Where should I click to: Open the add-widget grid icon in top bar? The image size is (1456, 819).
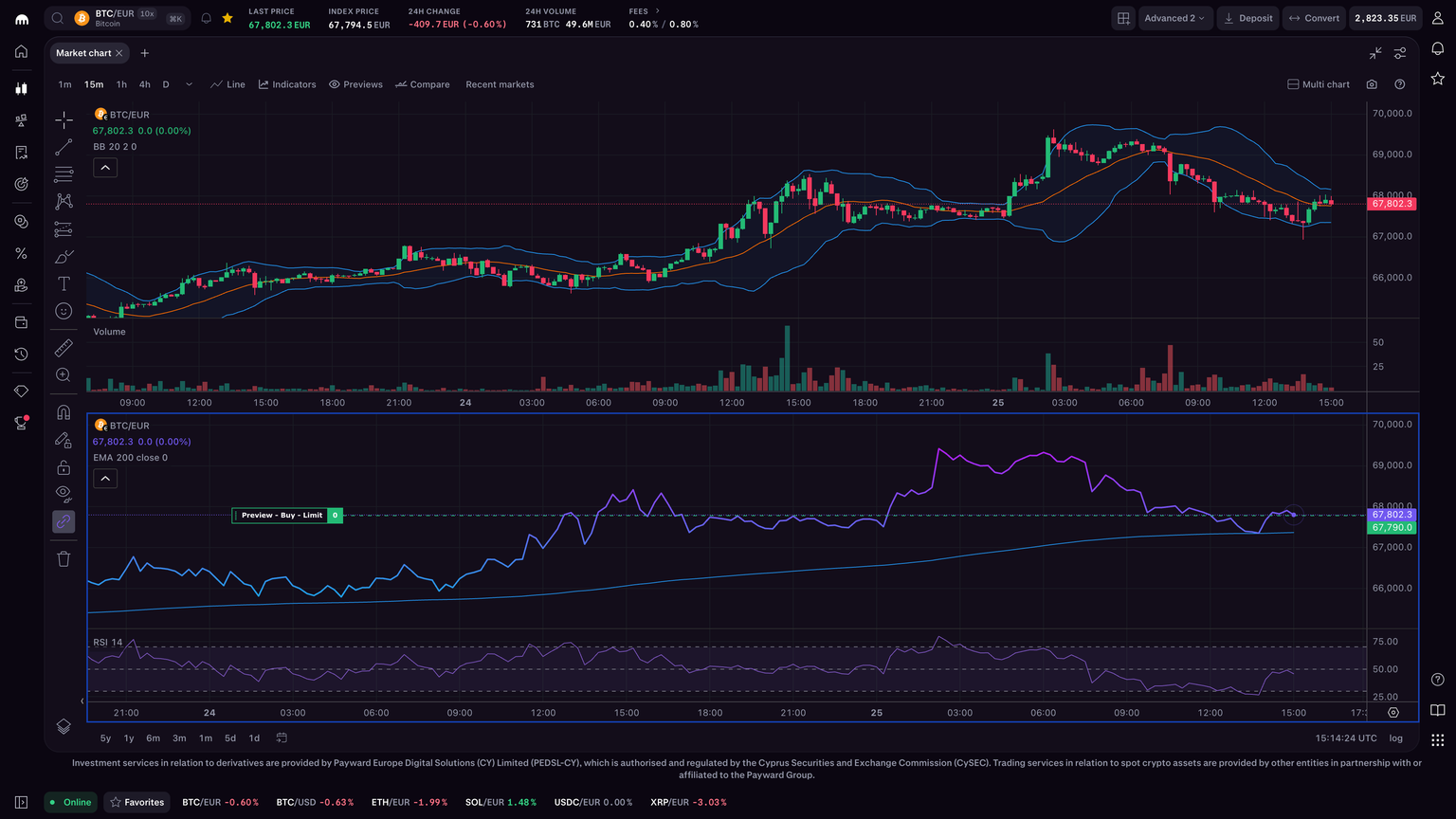pyautogui.click(x=1123, y=18)
